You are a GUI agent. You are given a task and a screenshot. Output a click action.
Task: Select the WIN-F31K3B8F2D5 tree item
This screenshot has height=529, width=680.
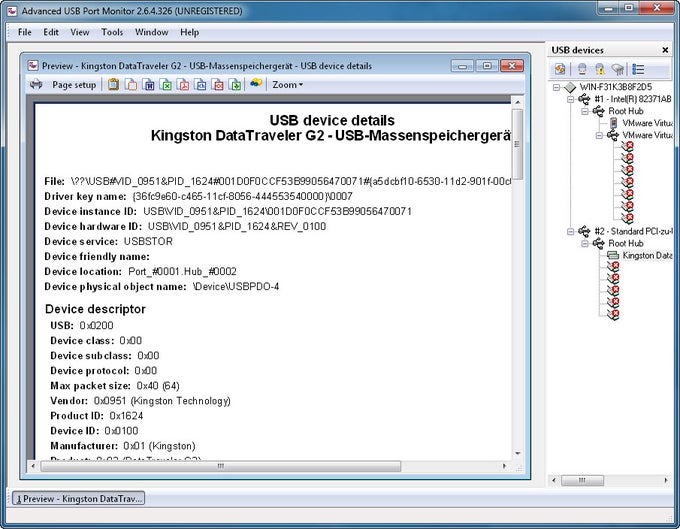point(616,87)
